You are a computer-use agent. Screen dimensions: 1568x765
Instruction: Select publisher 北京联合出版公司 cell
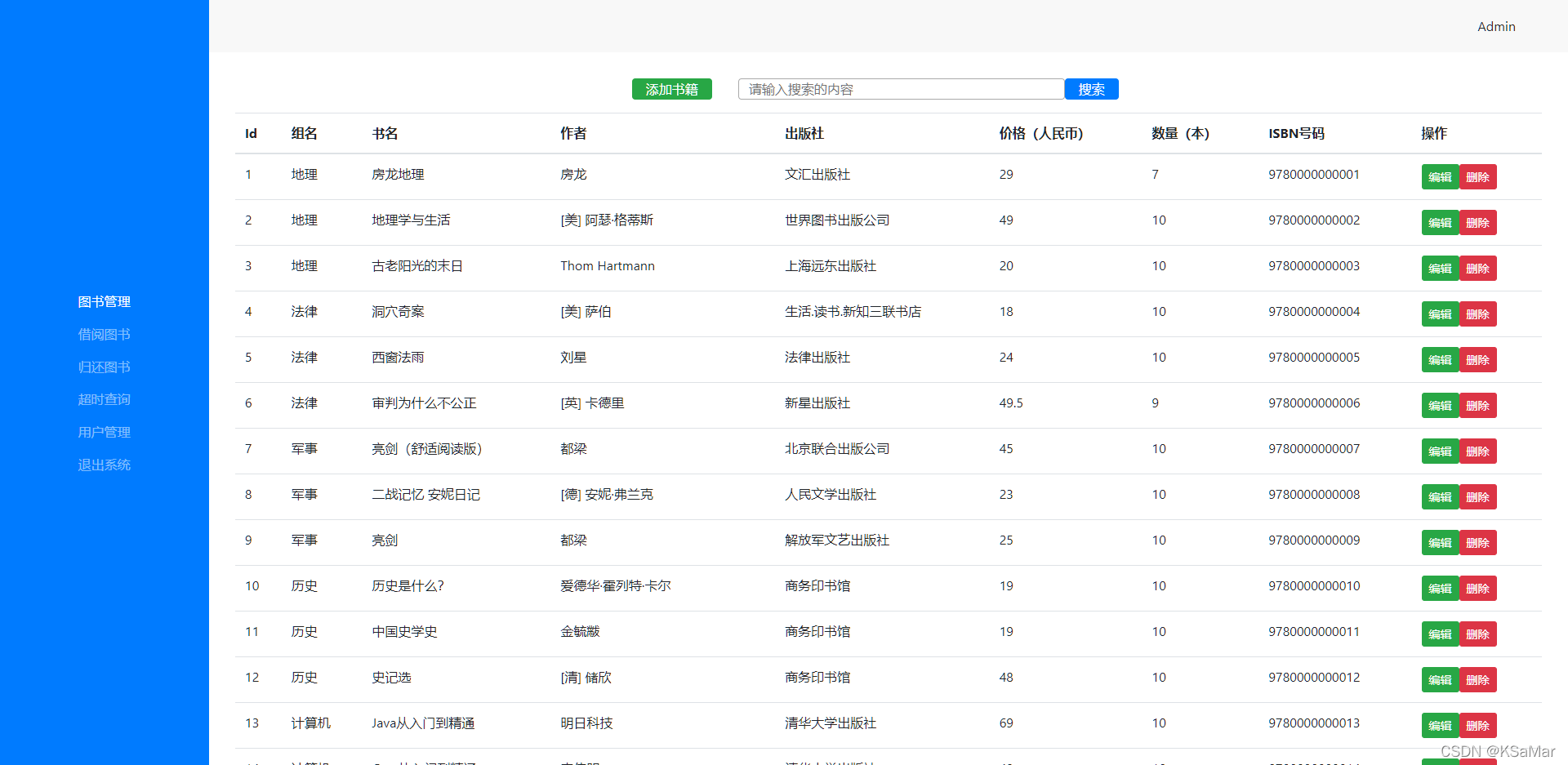tap(837, 448)
